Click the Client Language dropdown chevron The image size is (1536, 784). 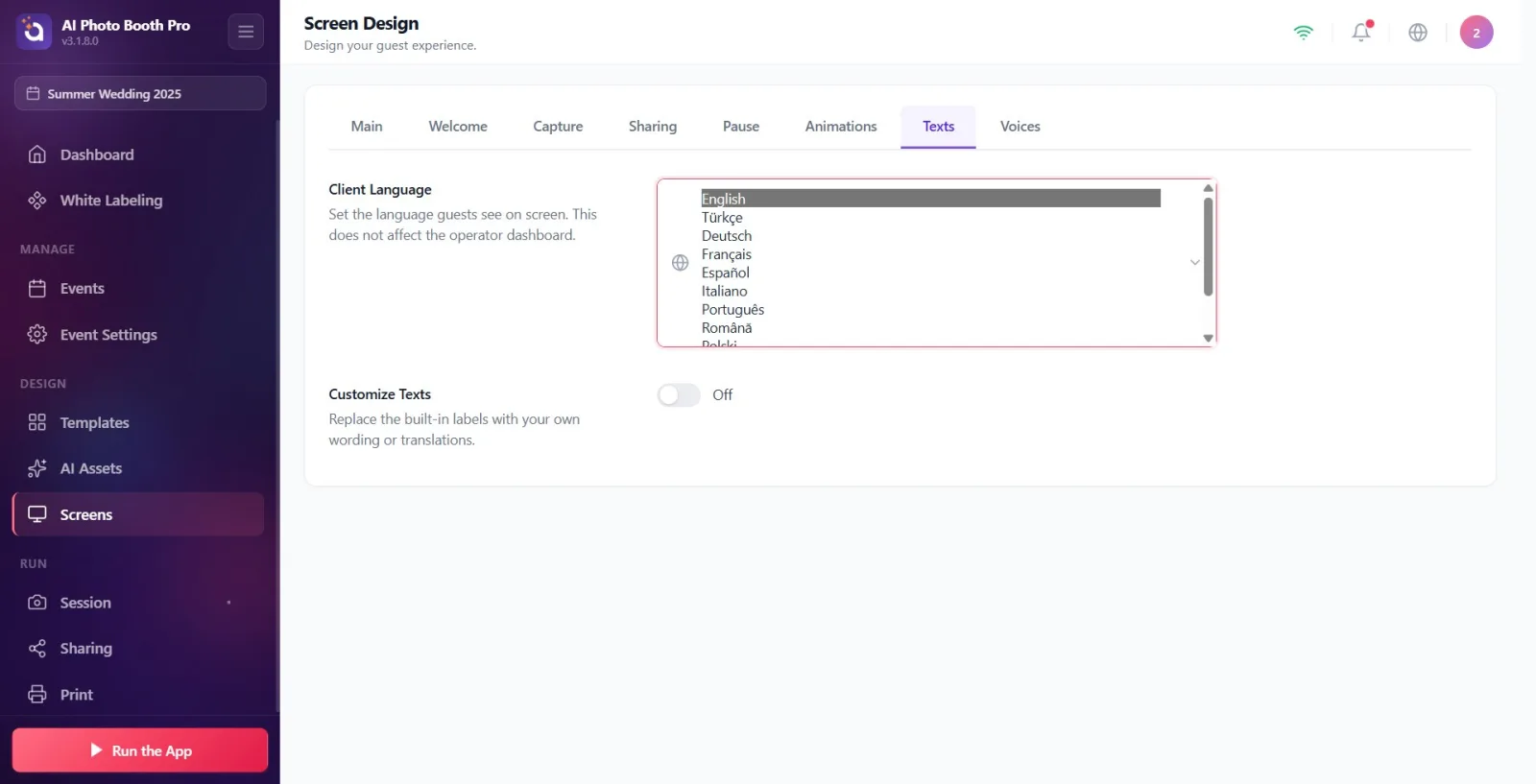(x=1195, y=262)
